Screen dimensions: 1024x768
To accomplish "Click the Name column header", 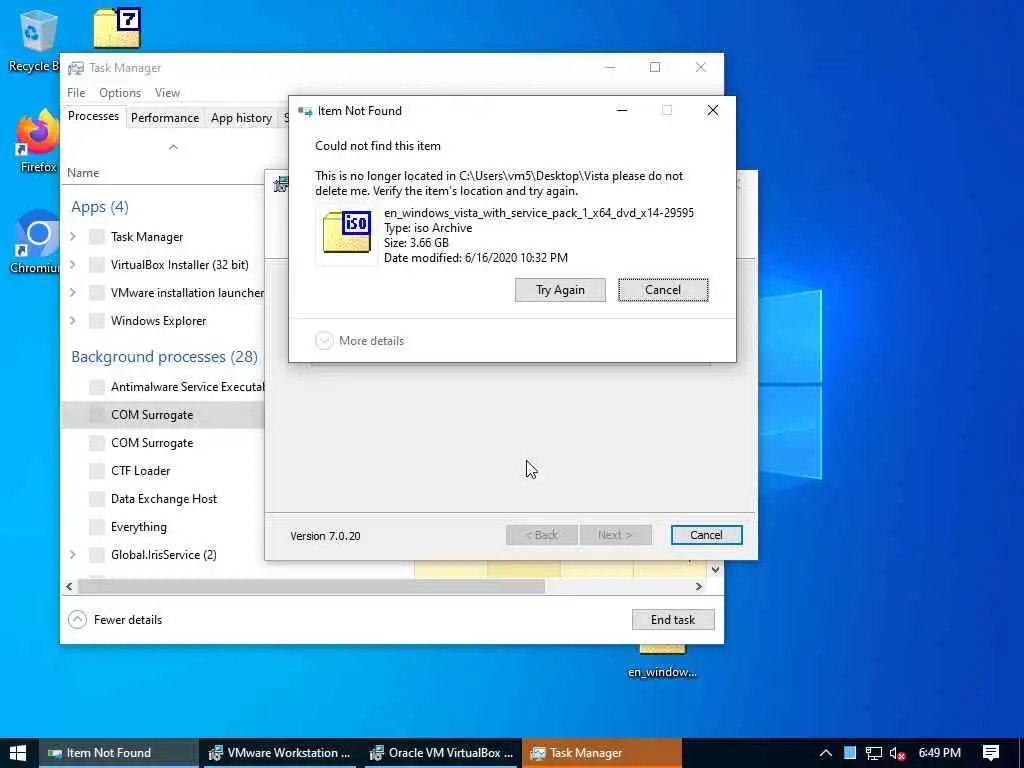I will [83, 173].
